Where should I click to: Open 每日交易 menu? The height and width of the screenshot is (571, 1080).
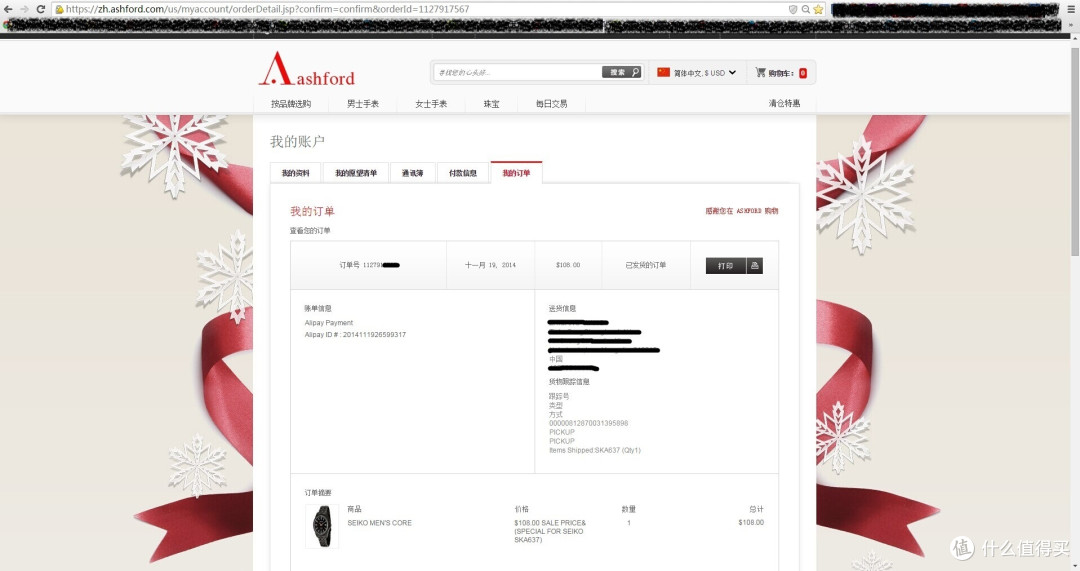coord(552,104)
